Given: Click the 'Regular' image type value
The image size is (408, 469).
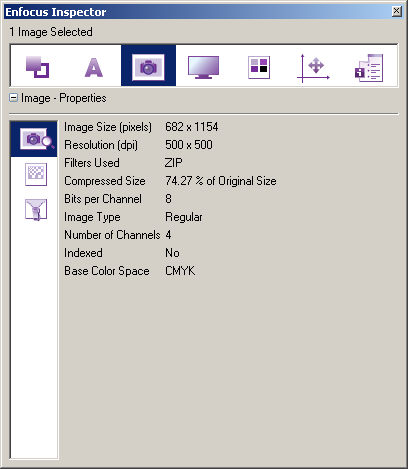Looking at the screenshot, I should pyautogui.click(x=184, y=217).
